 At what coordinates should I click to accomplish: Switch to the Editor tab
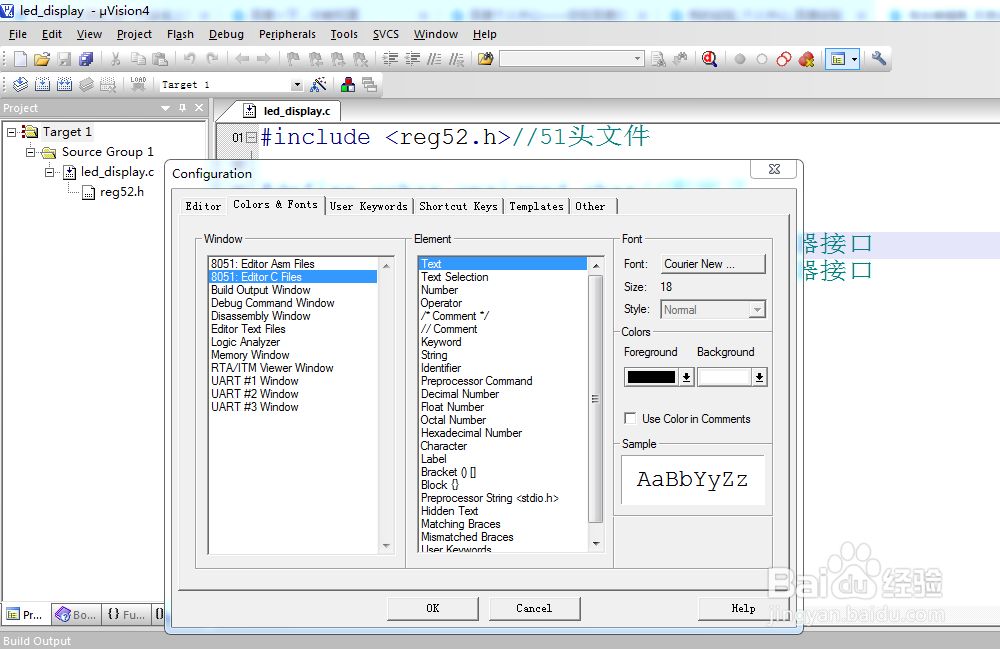[203, 206]
